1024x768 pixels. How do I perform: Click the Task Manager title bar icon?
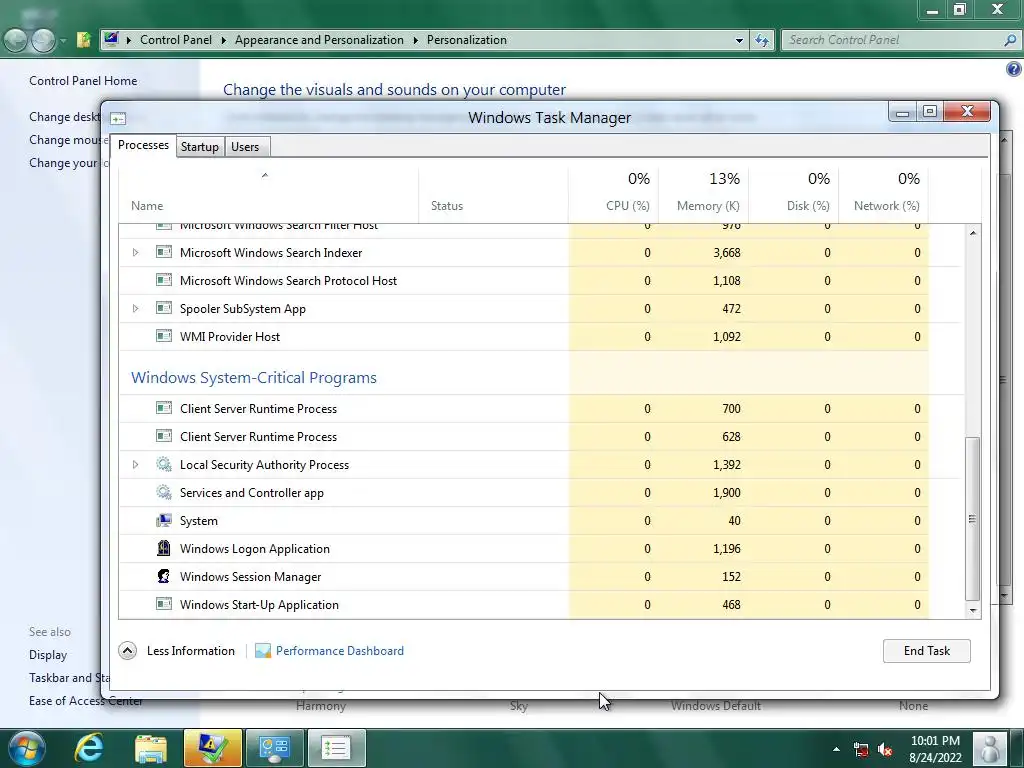[x=118, y=118]
